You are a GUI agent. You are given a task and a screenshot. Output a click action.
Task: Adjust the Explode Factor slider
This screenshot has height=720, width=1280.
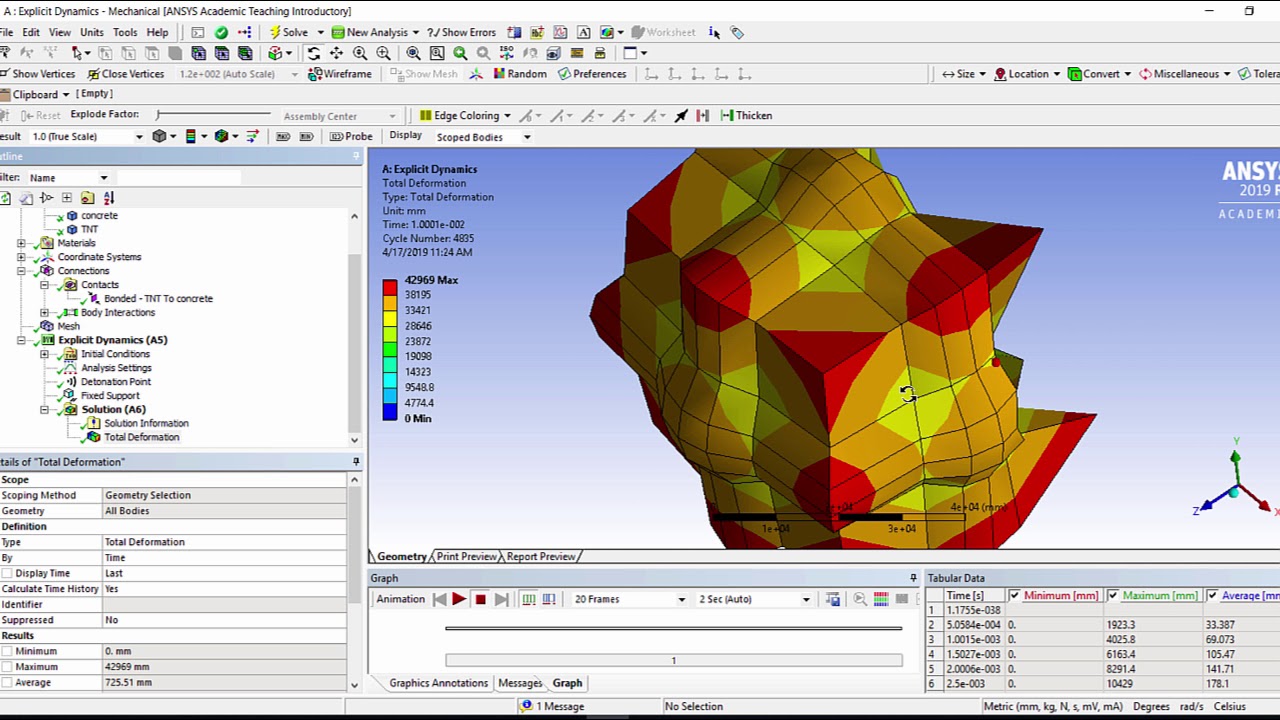point(213,115)
